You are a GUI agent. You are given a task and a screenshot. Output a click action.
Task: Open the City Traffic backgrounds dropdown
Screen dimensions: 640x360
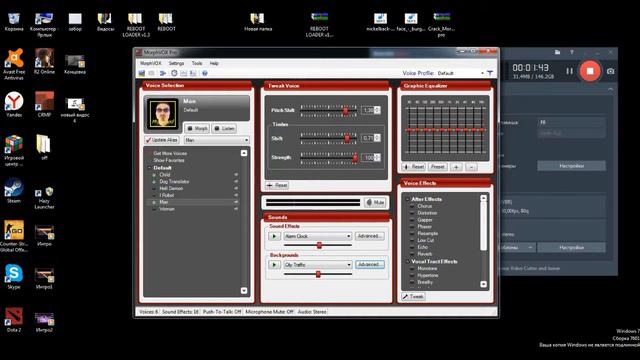click(x=318, y=265)
